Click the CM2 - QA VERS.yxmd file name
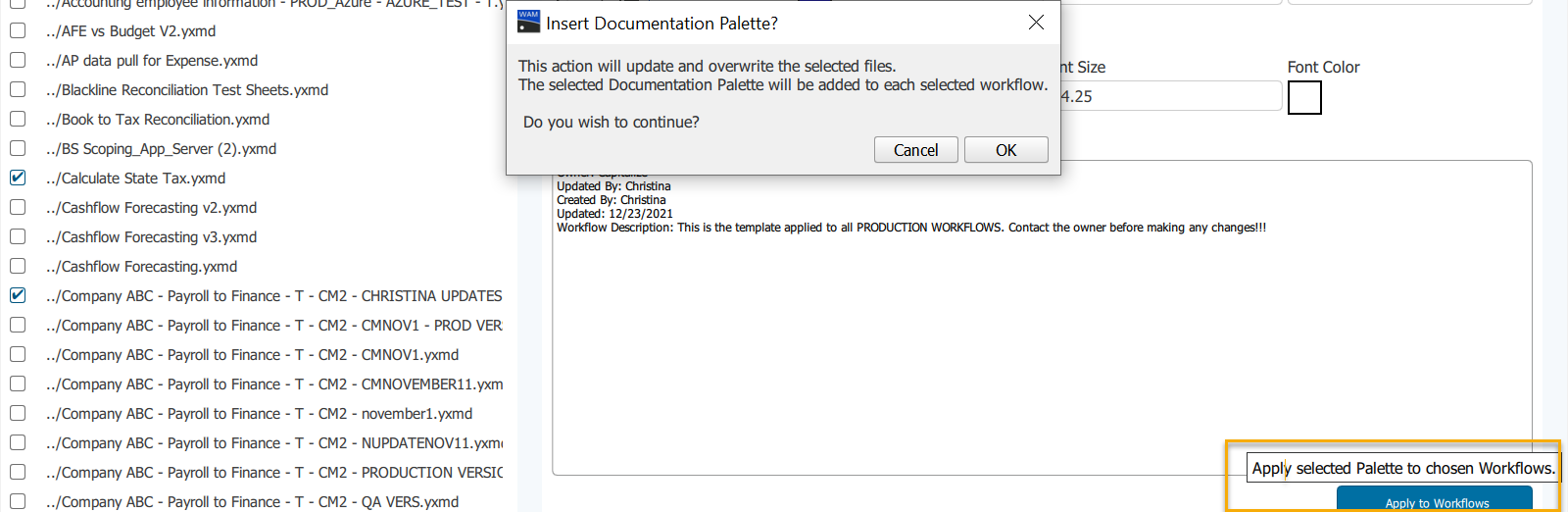The image size is (1568, 512). (252, 501)
